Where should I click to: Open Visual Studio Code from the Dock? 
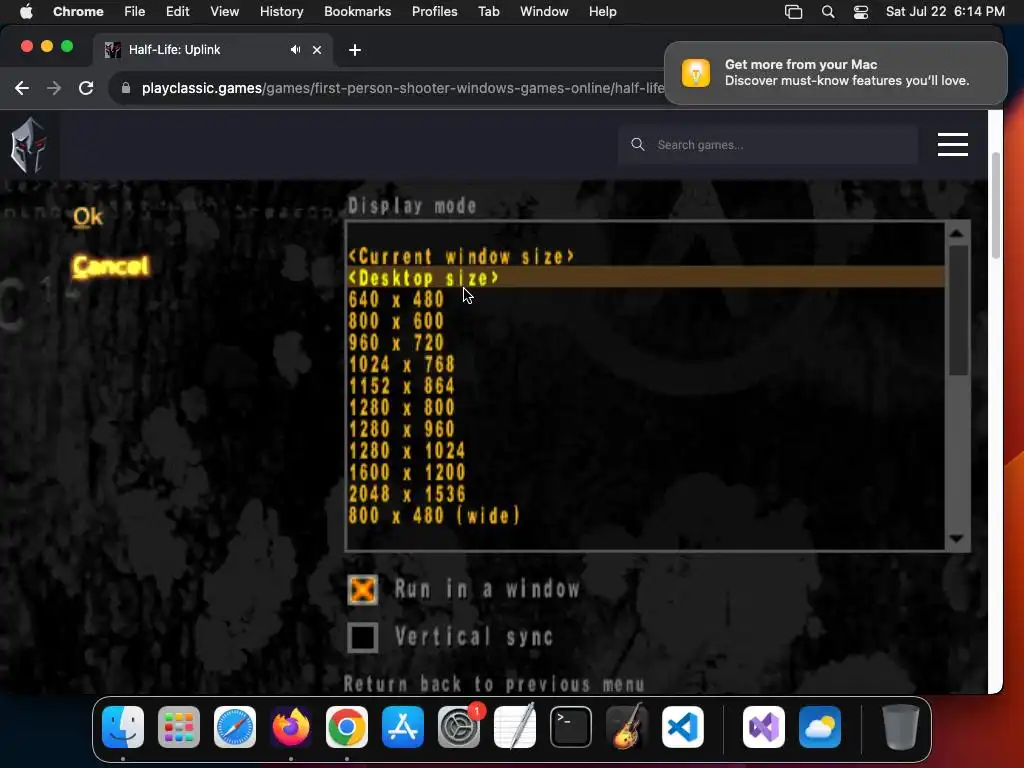coord(682,727)
